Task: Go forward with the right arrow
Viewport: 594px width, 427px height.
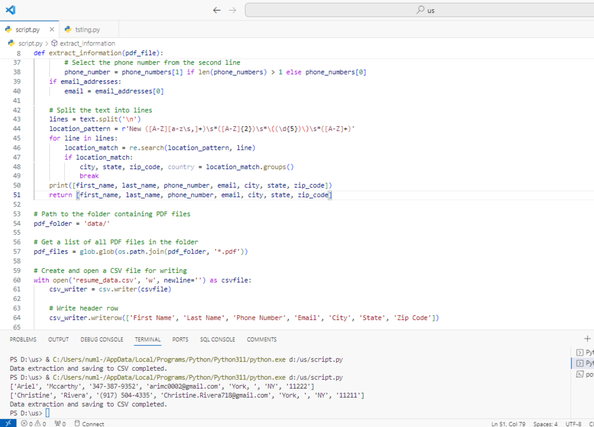Action: point(232,10)
